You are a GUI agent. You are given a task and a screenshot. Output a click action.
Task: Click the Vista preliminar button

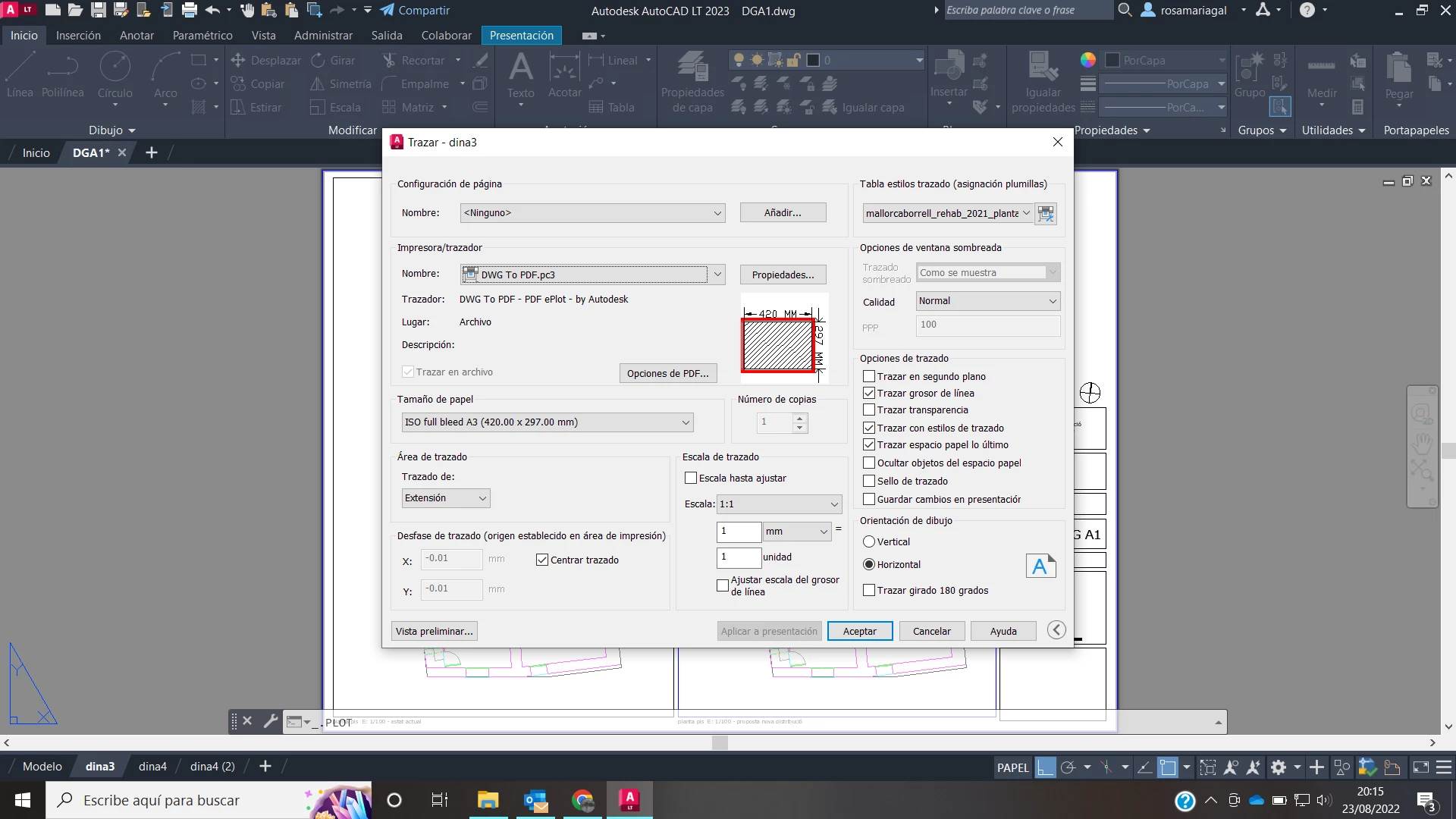434,631
